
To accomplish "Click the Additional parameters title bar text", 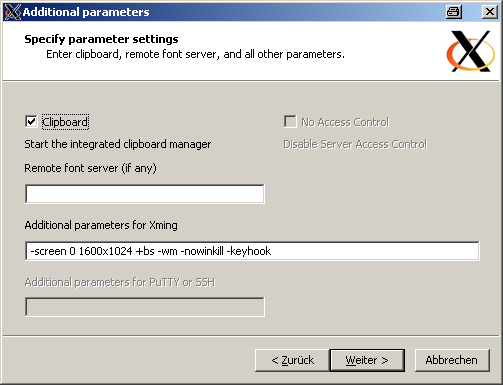I will [x=86, y=12].
